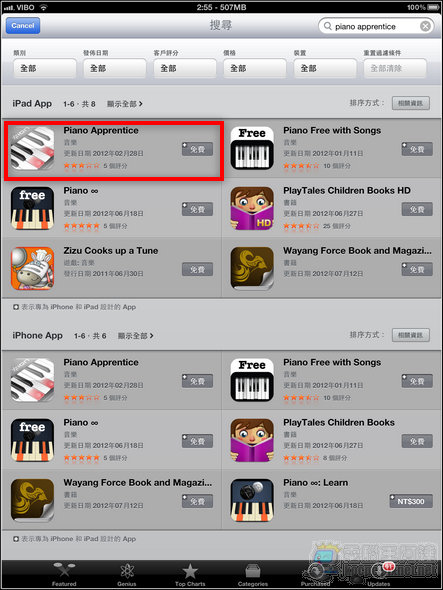The image size is (443, 590).
Task: Expand 顯示全部 for iPad App results
Action: [125, 104]
